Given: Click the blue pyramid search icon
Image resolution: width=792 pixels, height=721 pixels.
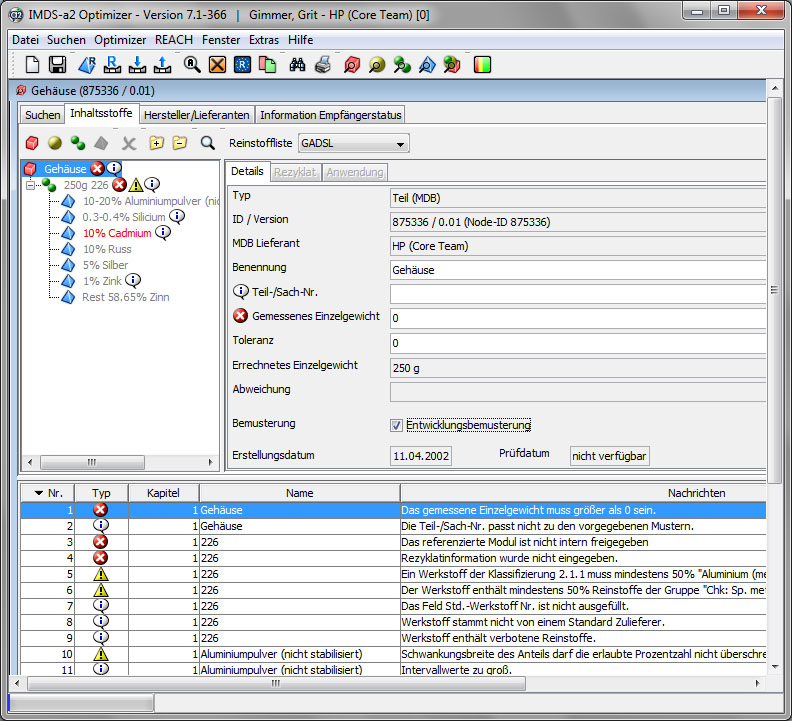Looking at the screenshot, I should [x=427, y=65].
